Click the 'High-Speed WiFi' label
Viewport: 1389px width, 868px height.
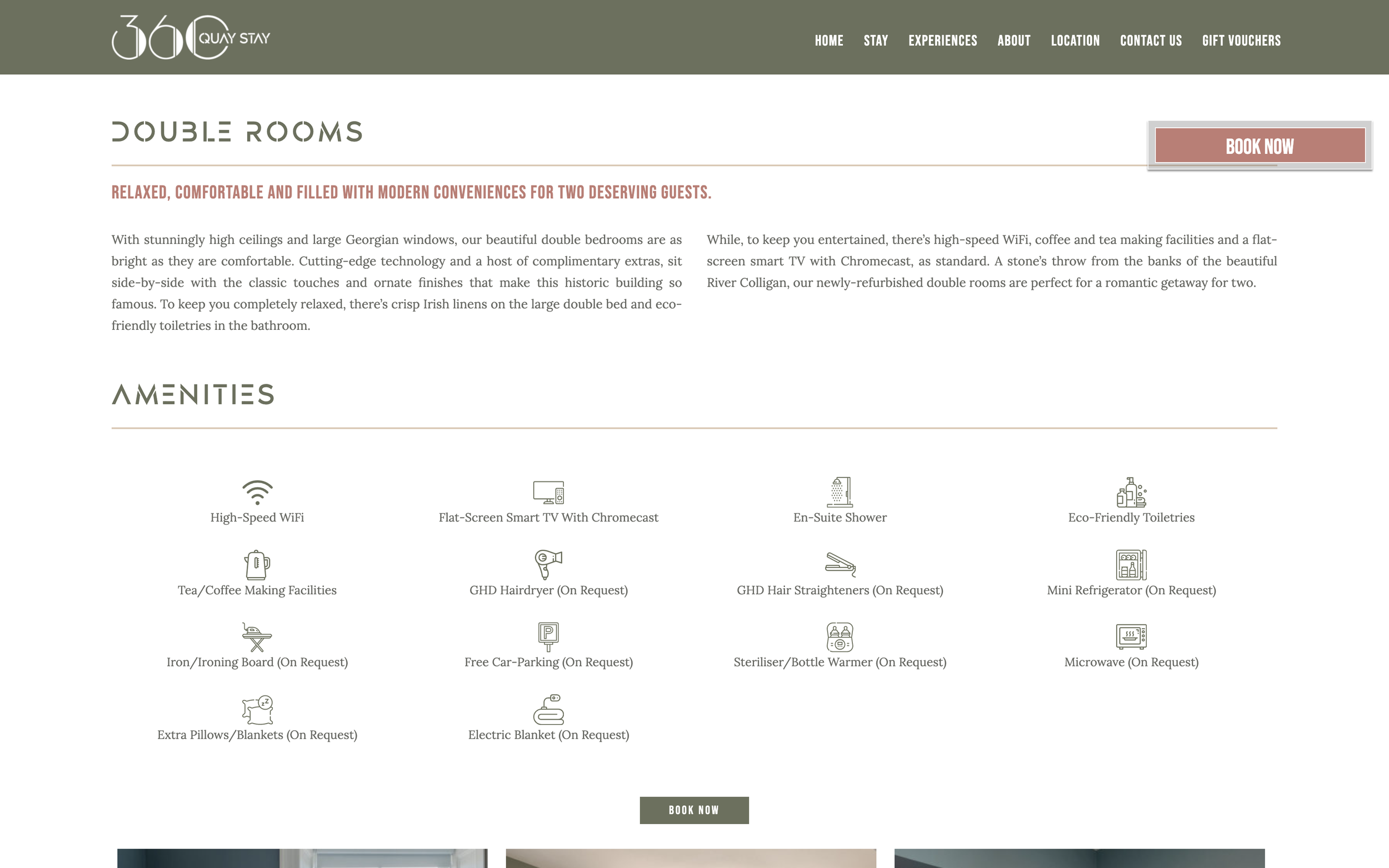(x=257, y=517)
